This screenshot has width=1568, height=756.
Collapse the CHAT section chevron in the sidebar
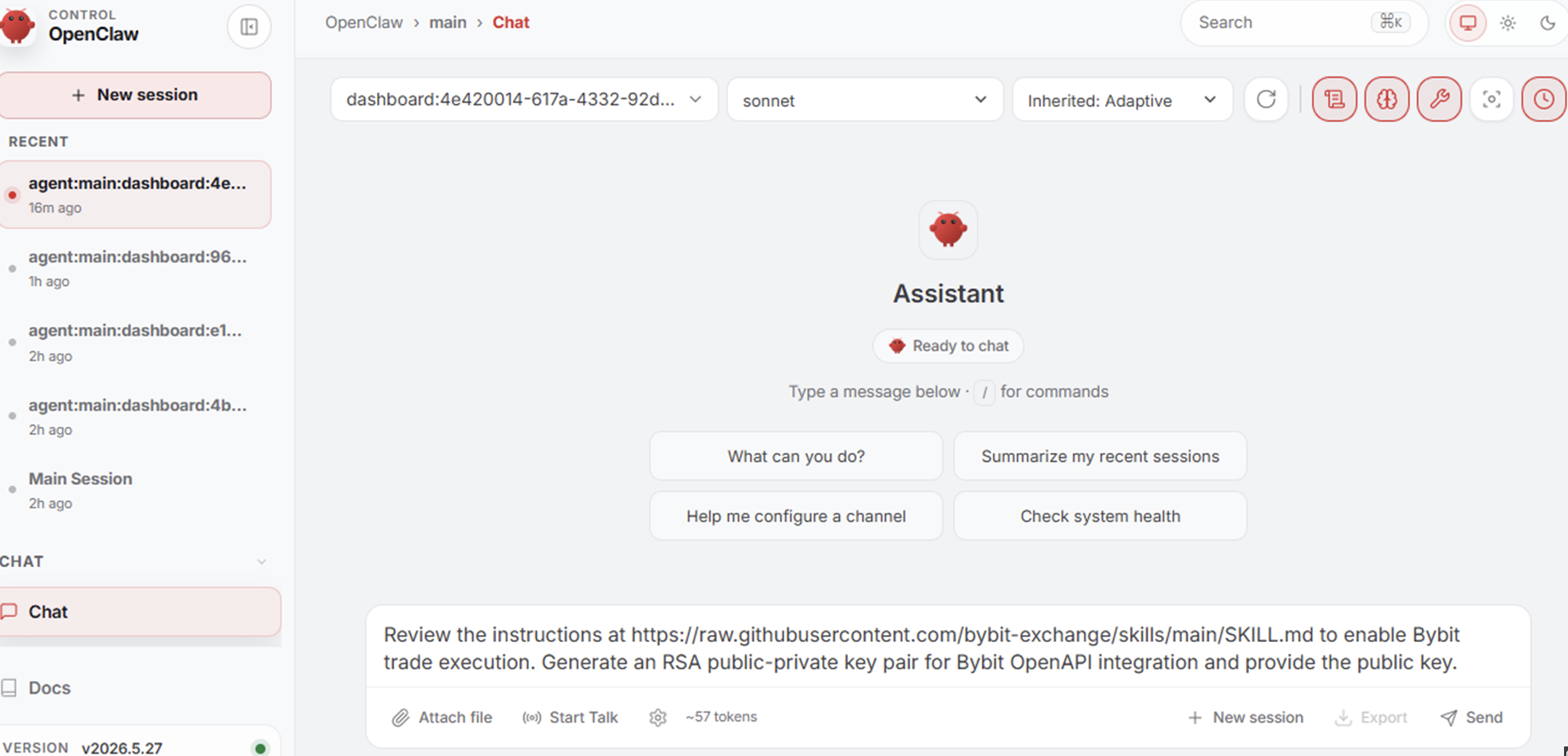tap(262, 562)
